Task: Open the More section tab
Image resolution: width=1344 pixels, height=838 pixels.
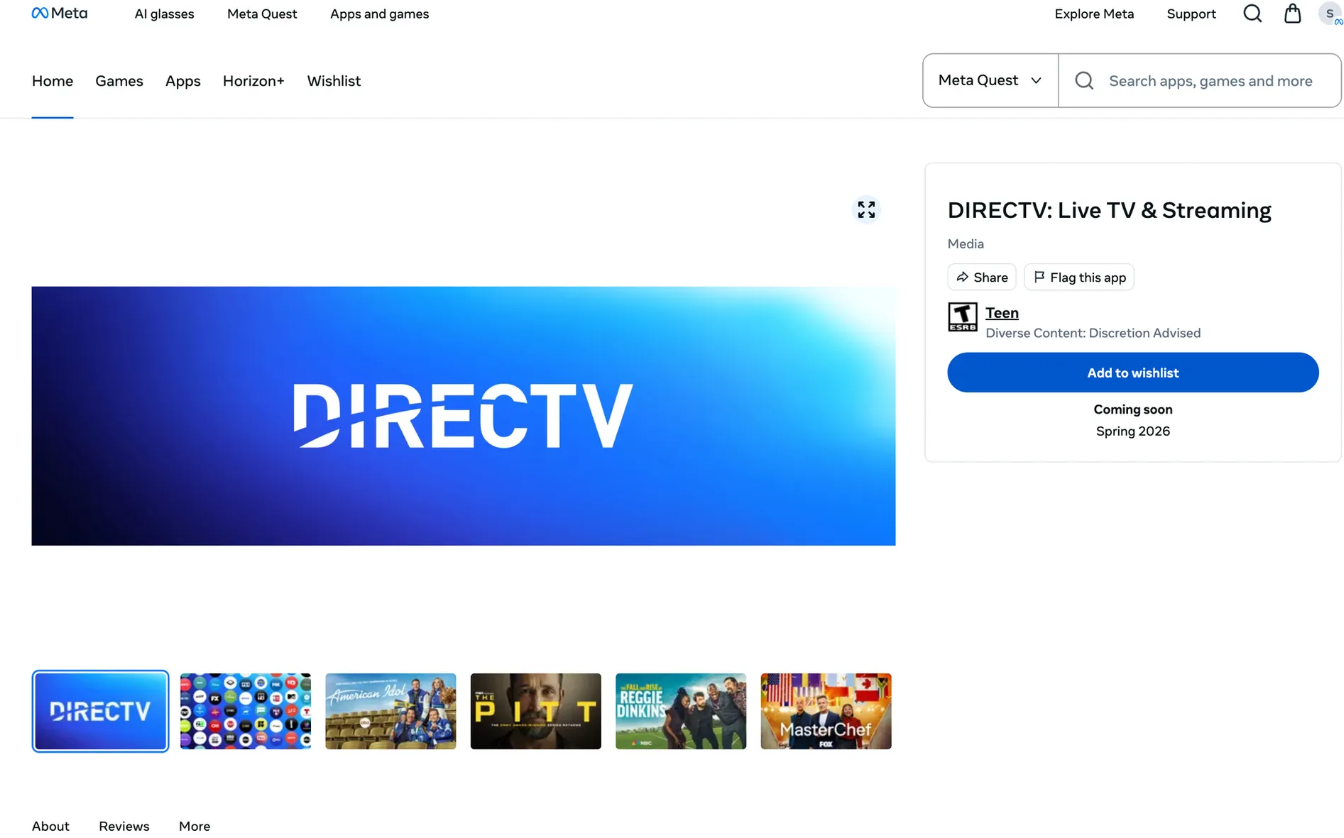Action: [194, 826]
